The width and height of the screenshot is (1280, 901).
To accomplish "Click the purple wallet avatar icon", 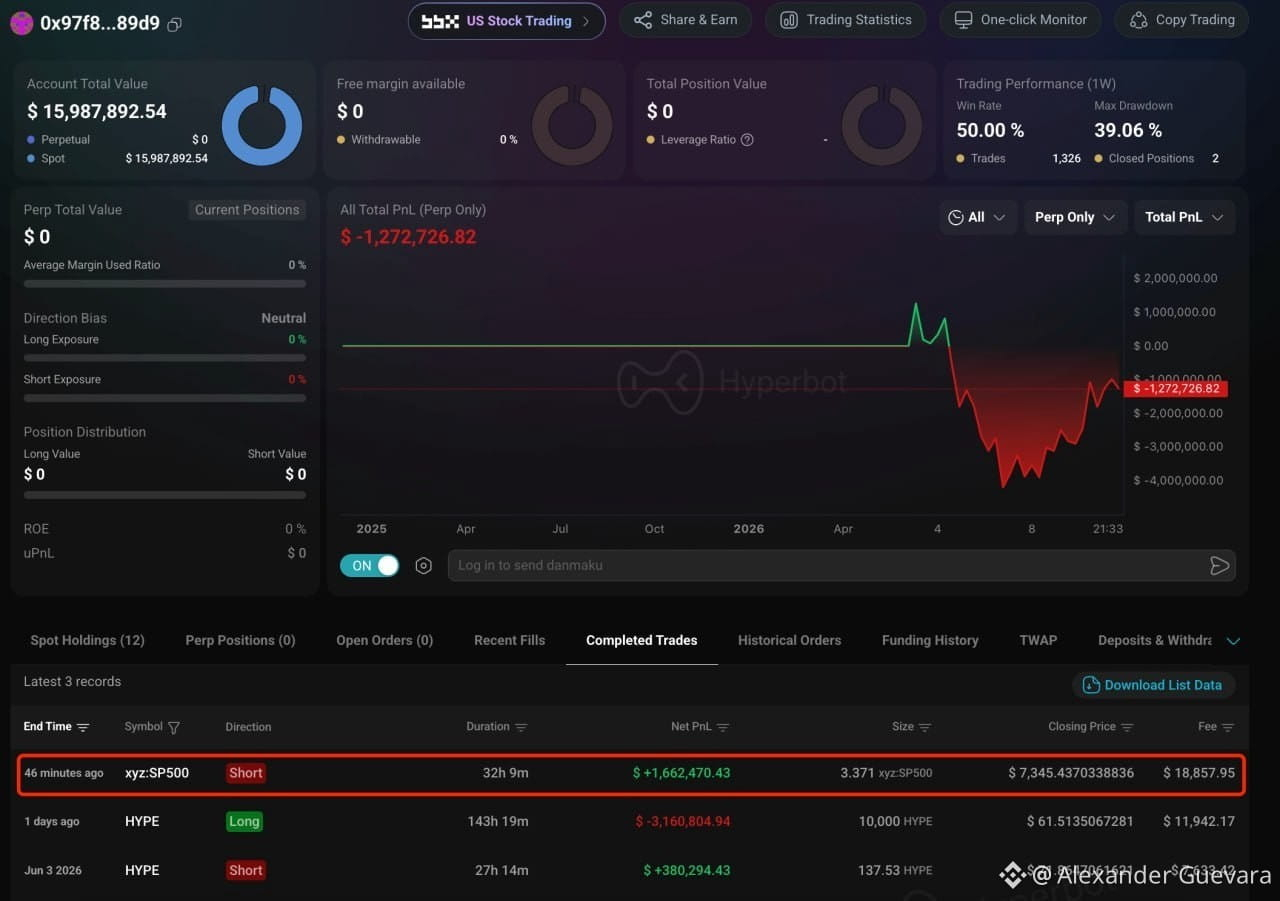I will coord(21,23).
